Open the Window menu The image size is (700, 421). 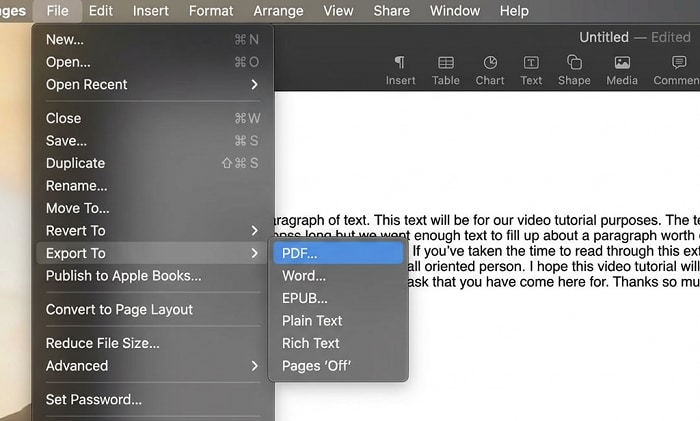click(x=454, y=11)
